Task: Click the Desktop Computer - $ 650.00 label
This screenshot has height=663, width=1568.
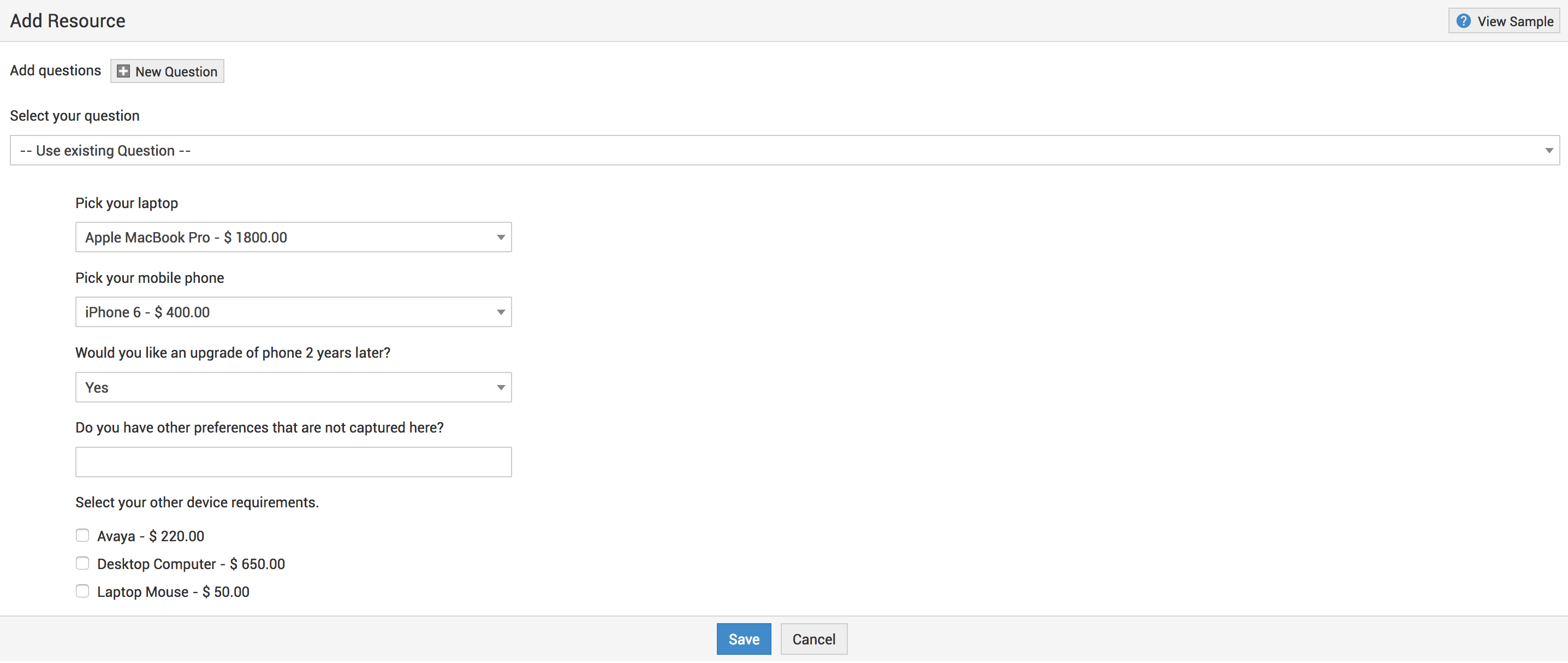Action: (x=191, y=564)
